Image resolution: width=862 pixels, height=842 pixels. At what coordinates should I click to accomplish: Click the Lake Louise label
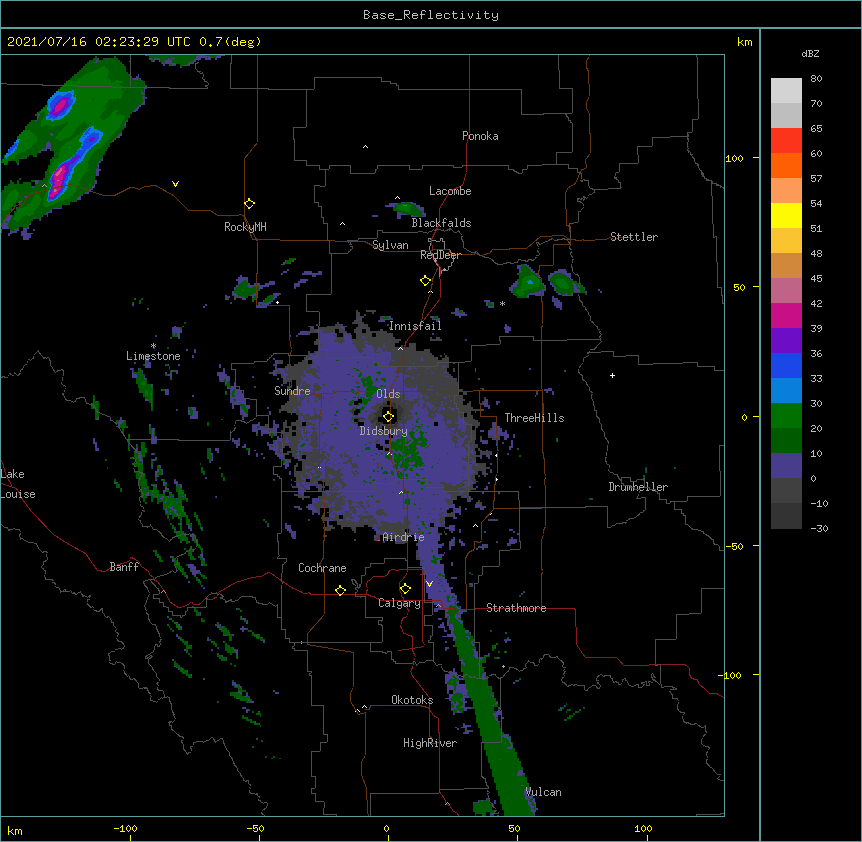pyautogui.click(x=18, y=484)
